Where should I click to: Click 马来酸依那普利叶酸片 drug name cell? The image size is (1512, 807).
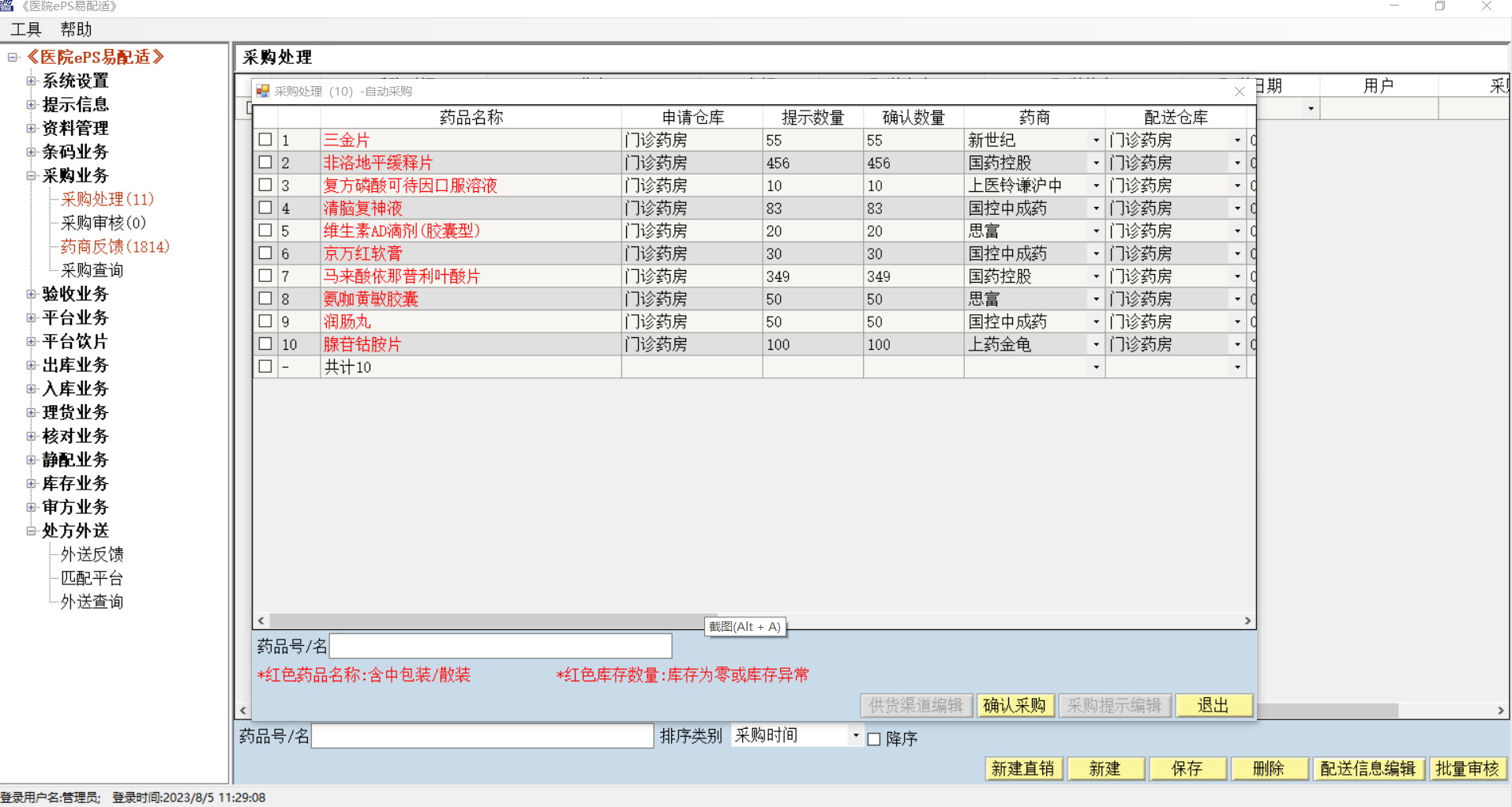coord(471,276)
